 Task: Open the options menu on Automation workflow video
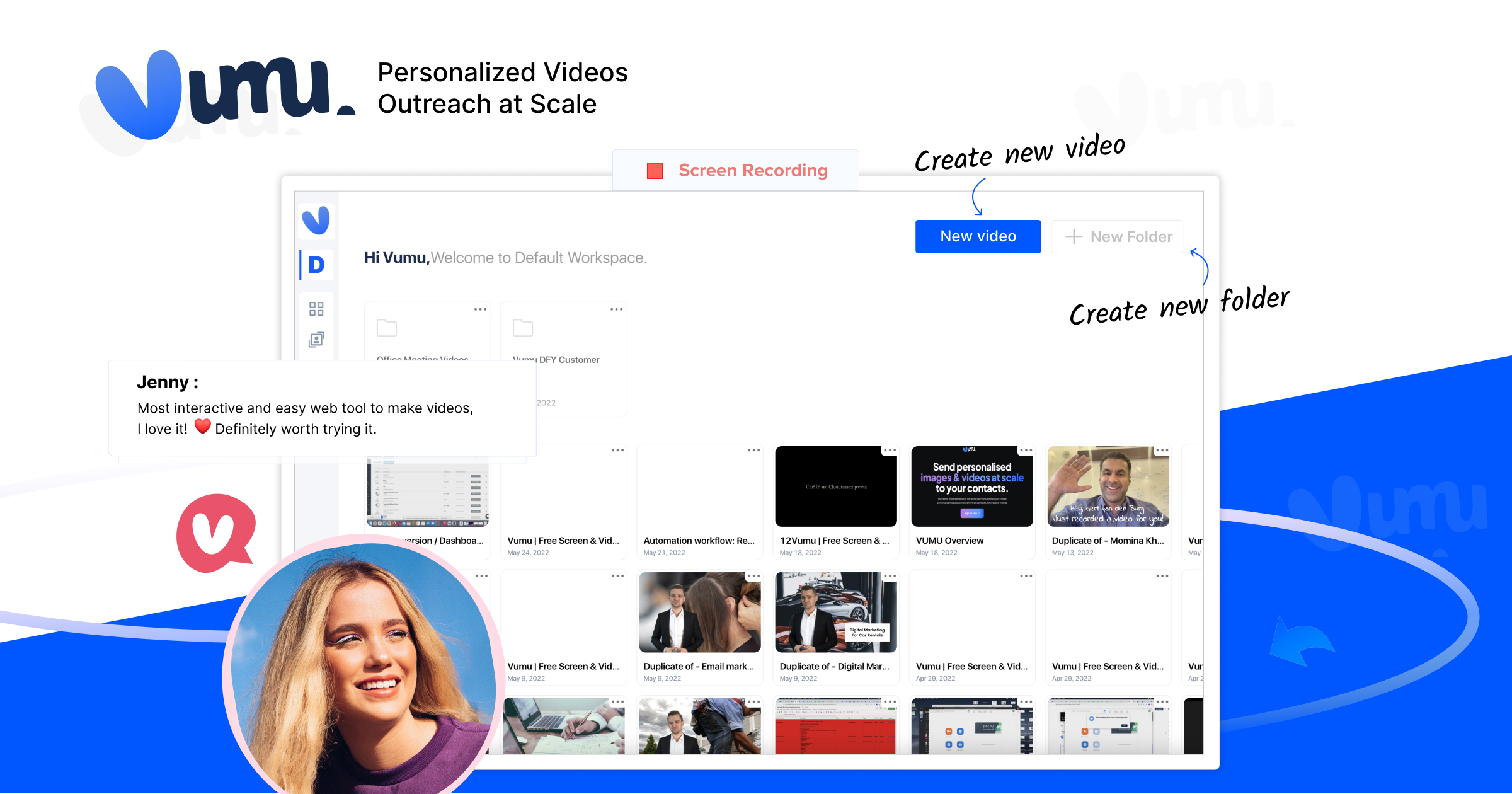pyautogui.click(x=753, y=451)
